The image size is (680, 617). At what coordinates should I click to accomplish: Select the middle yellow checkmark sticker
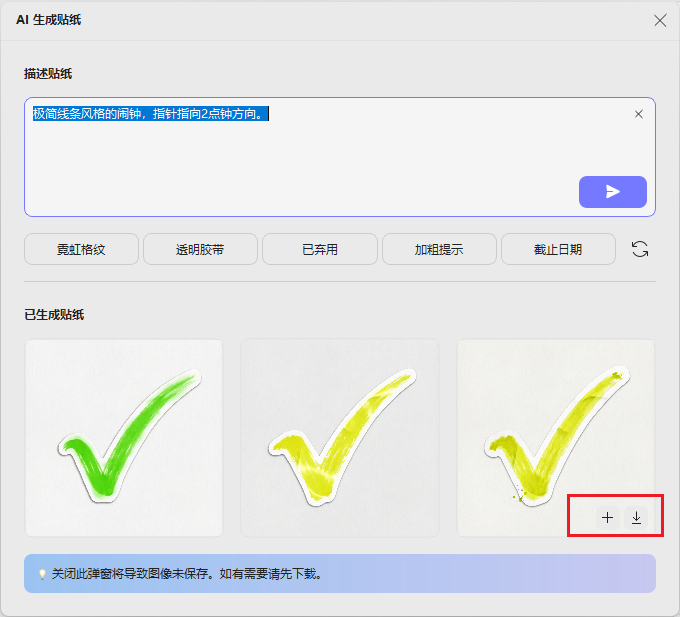[x=340, y=438]
